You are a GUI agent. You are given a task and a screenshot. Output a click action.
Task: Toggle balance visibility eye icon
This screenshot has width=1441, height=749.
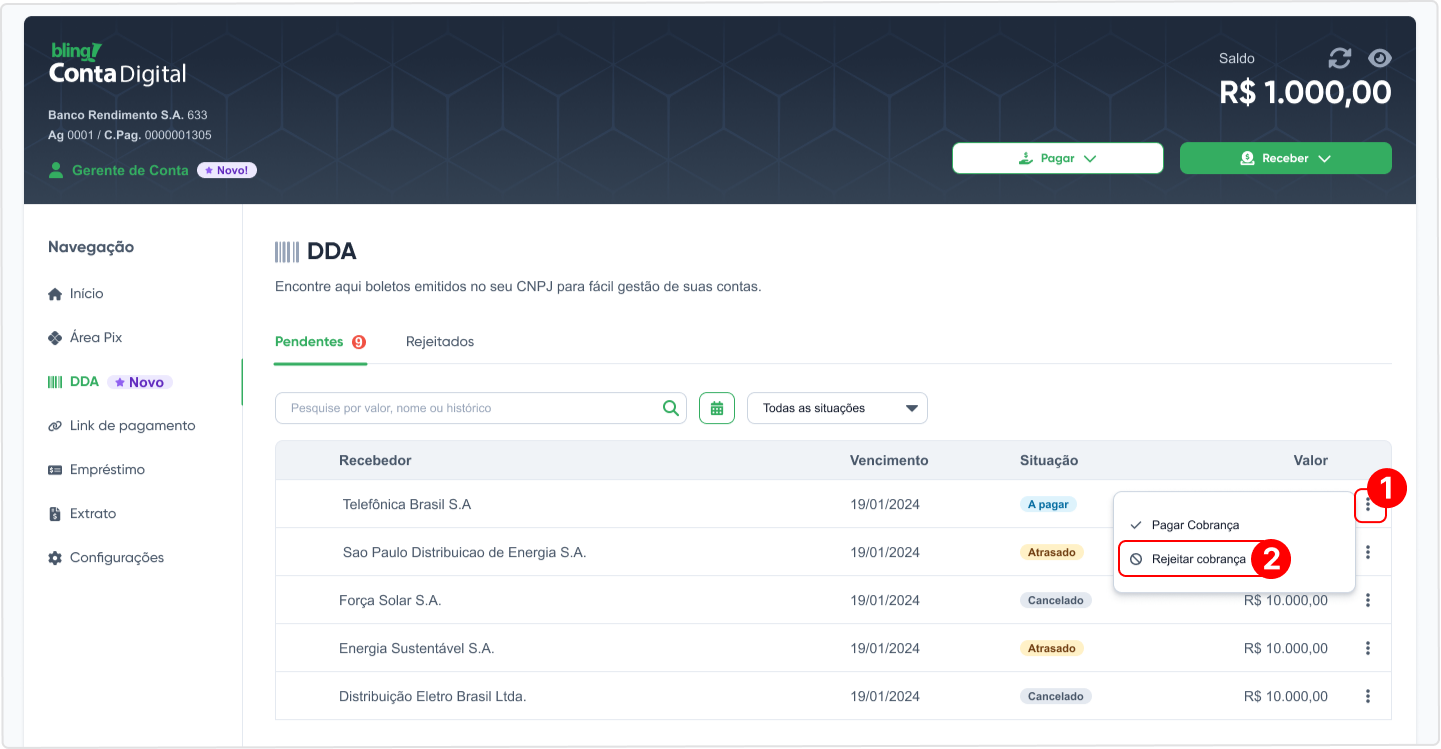[x=1380, y=58]
